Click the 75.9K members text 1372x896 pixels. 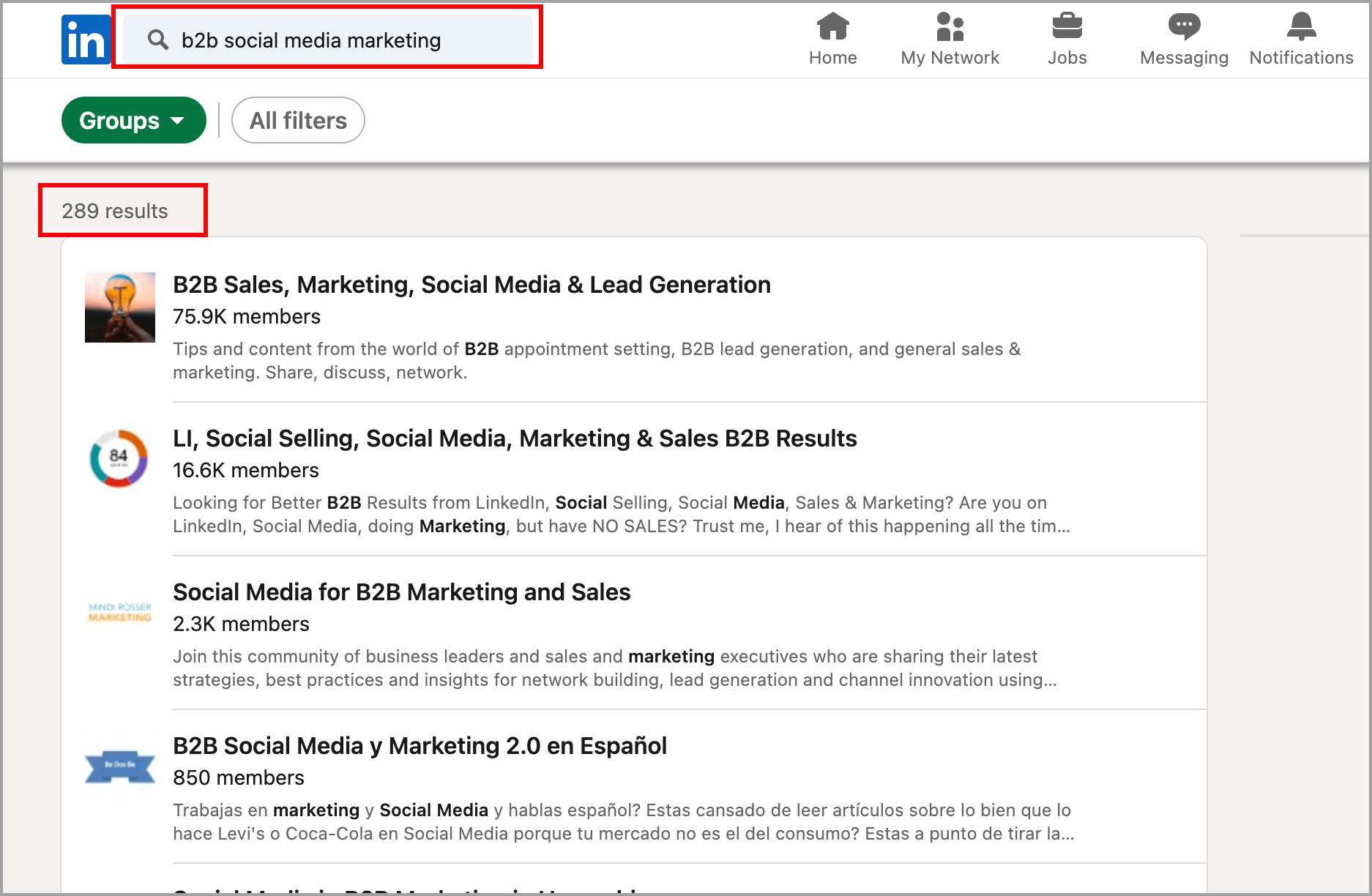coord(247,317)
